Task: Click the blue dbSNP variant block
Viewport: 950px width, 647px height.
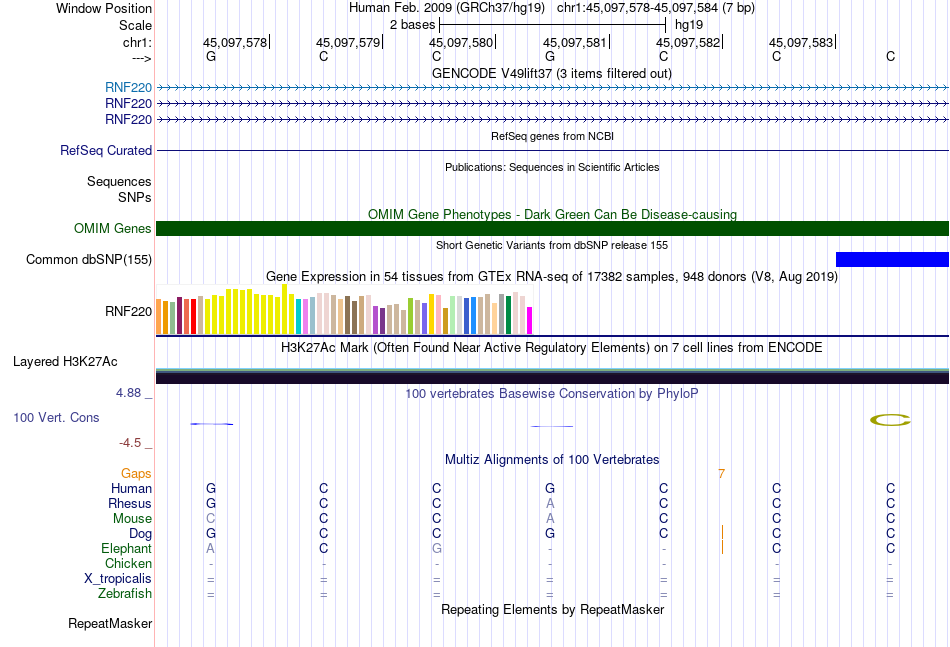Action: pyautogui.click(x=892, y=259)
